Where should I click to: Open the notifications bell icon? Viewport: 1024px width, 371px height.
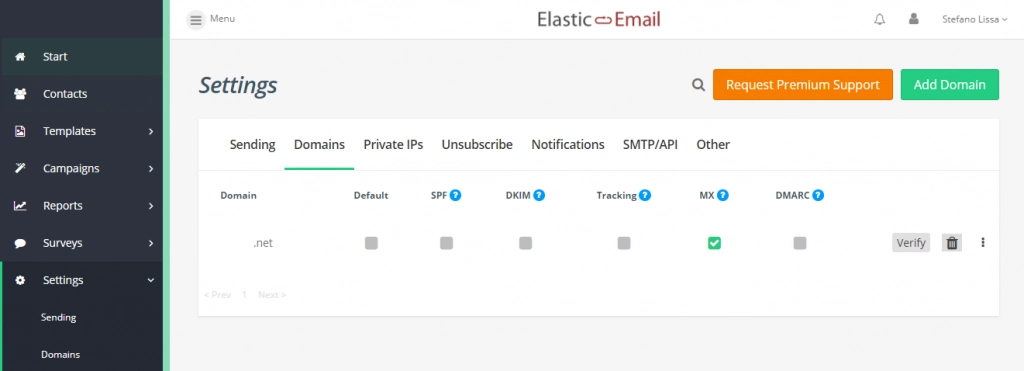pos(880,20)
